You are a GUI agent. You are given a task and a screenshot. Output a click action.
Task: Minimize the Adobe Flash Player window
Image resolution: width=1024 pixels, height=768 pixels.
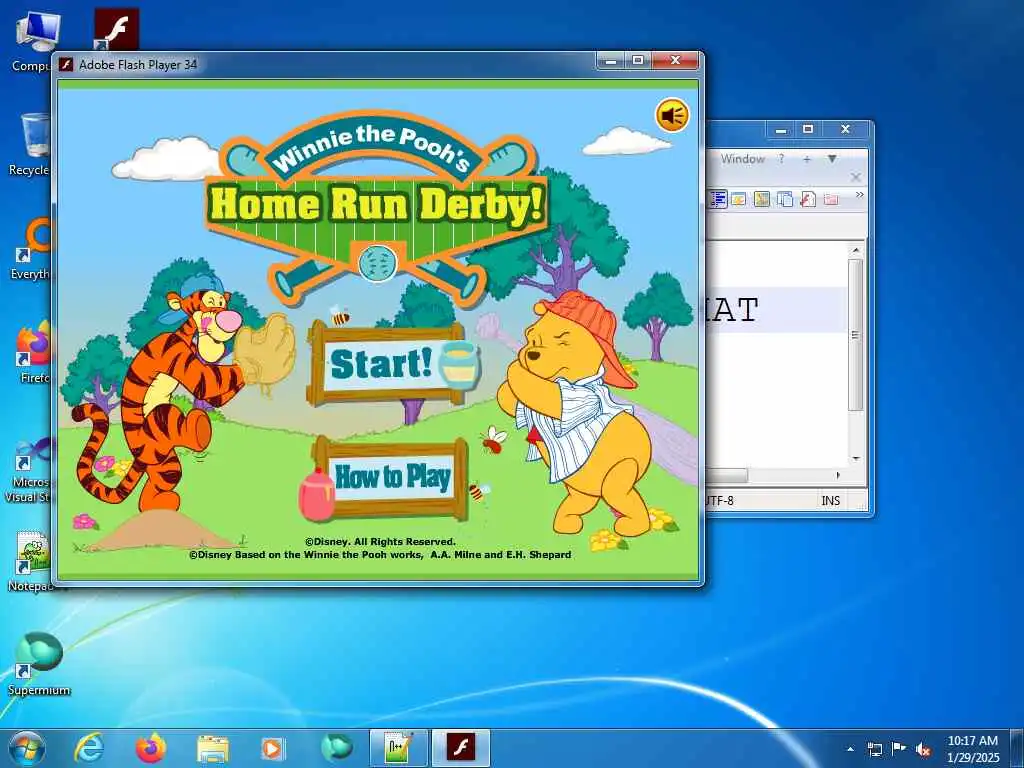[611, 61]
